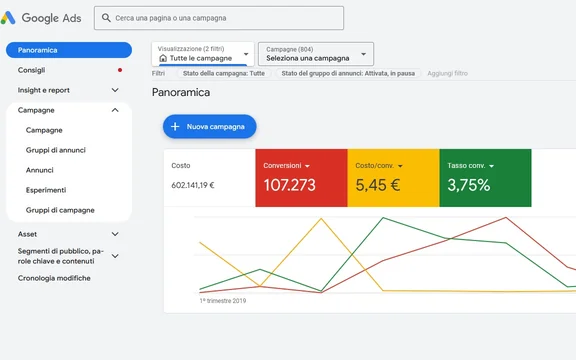Viewport: 576px width, 360px height.
Task: Open Gruppi di annunci in the sidebar
Action: (x=55, y=150)
